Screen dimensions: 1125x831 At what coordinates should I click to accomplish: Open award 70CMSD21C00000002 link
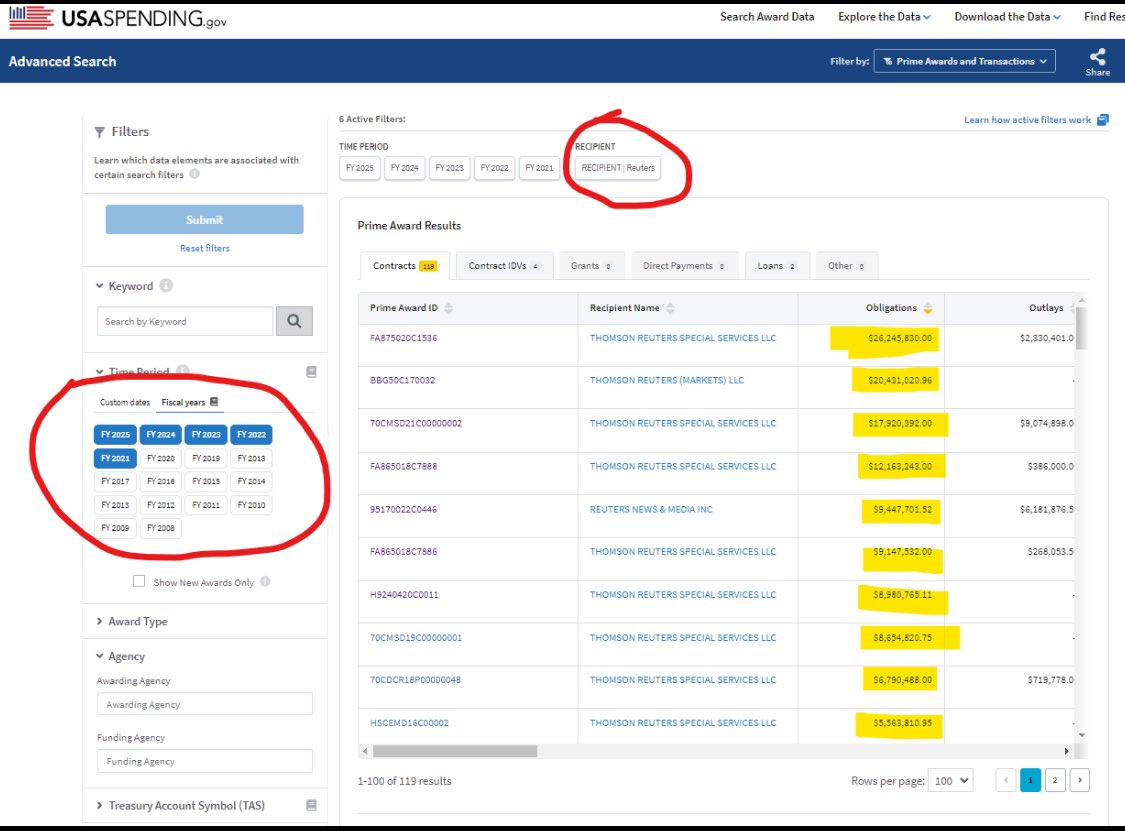(x=415, y=423)
